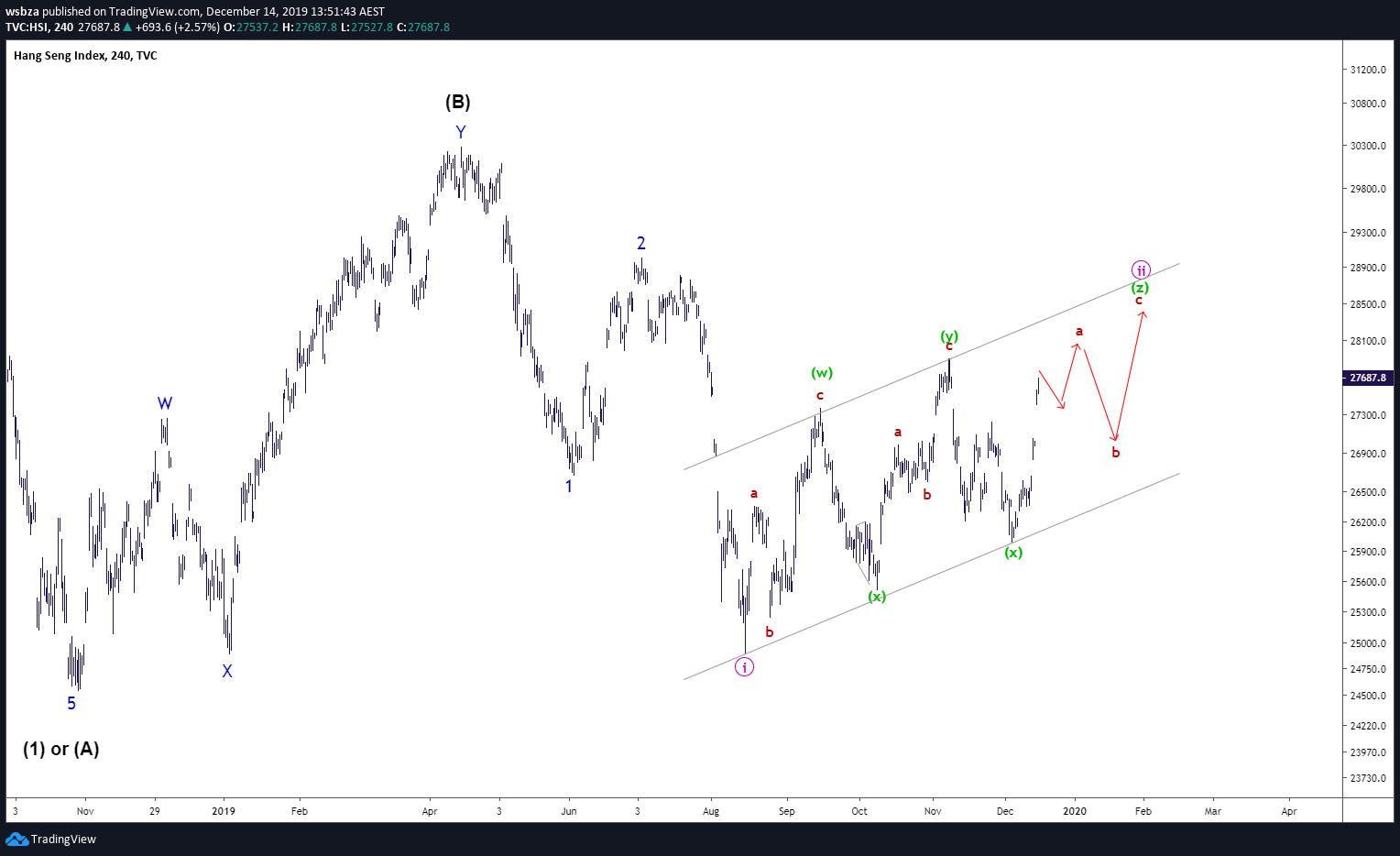This screenshot has height=856, width=1400.
Task: Click the '28100.0' price axis label
Action: pyautogui.click(x=1368, y=341)
